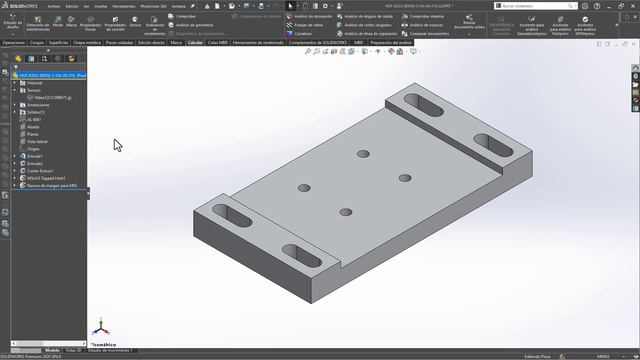Click Comprobar simetría
This screenshot has width=640, height=360.
423,16
